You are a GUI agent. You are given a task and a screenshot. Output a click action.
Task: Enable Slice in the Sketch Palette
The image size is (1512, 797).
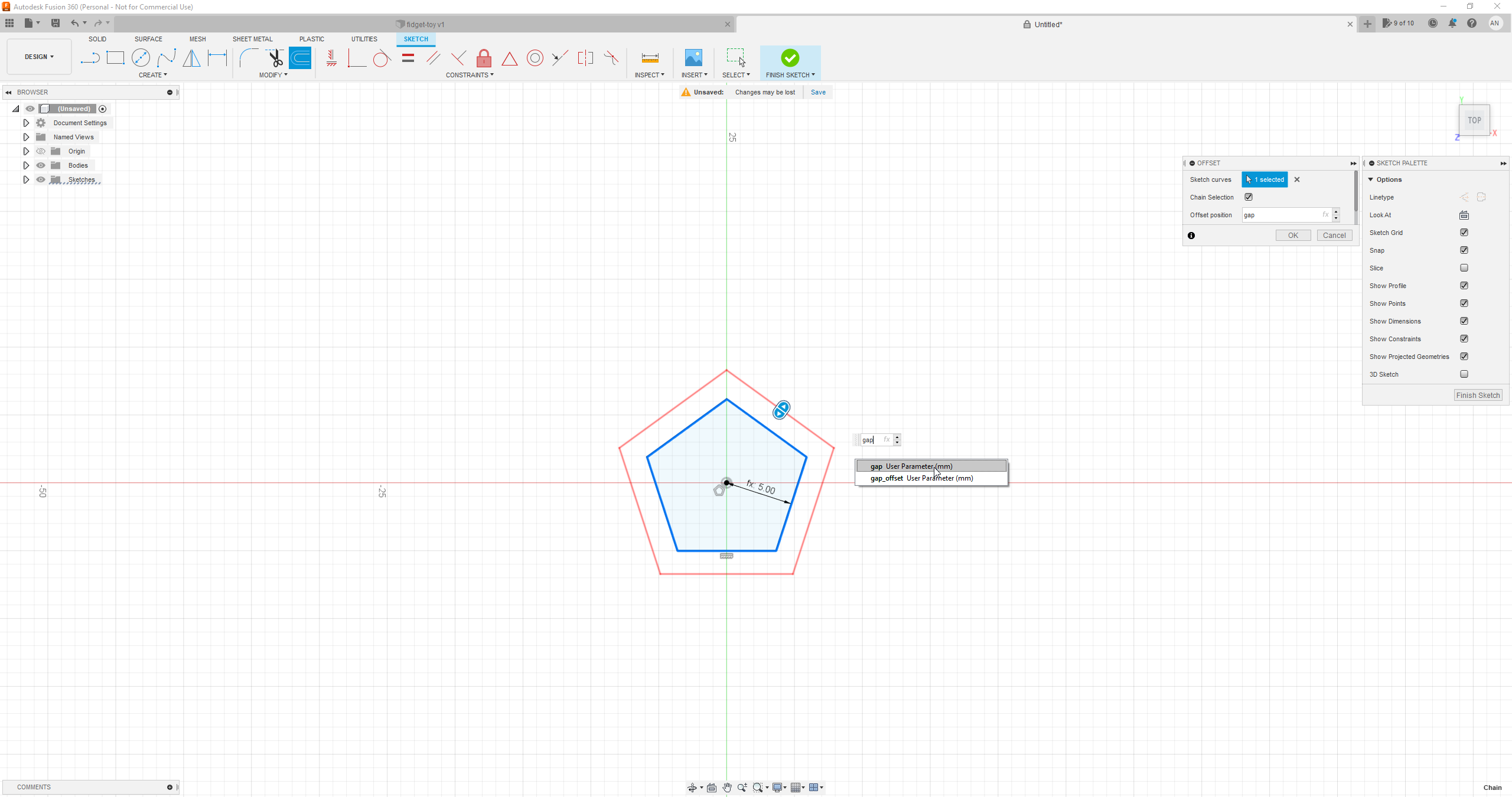click(x=1464, y=267)
